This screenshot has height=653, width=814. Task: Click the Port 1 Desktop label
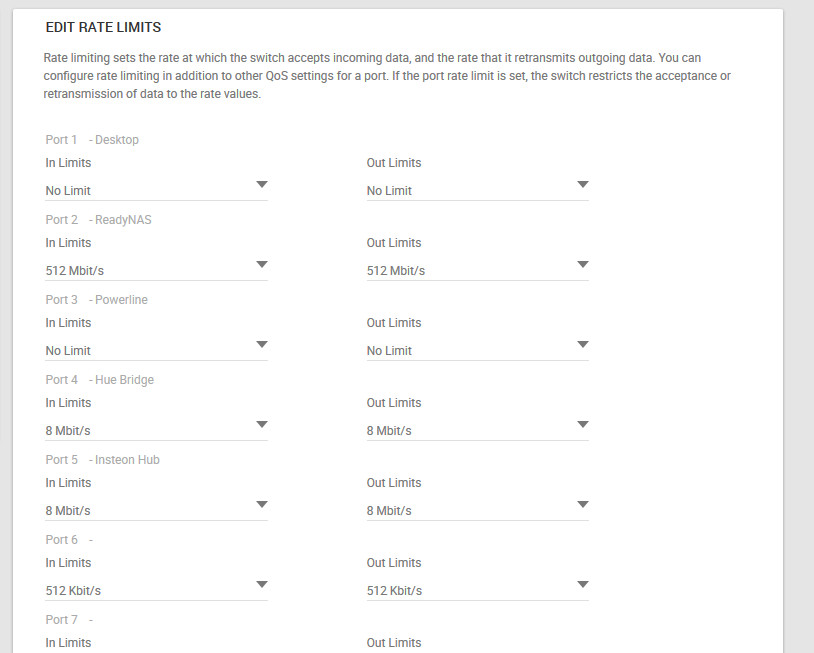pos(92,140)
